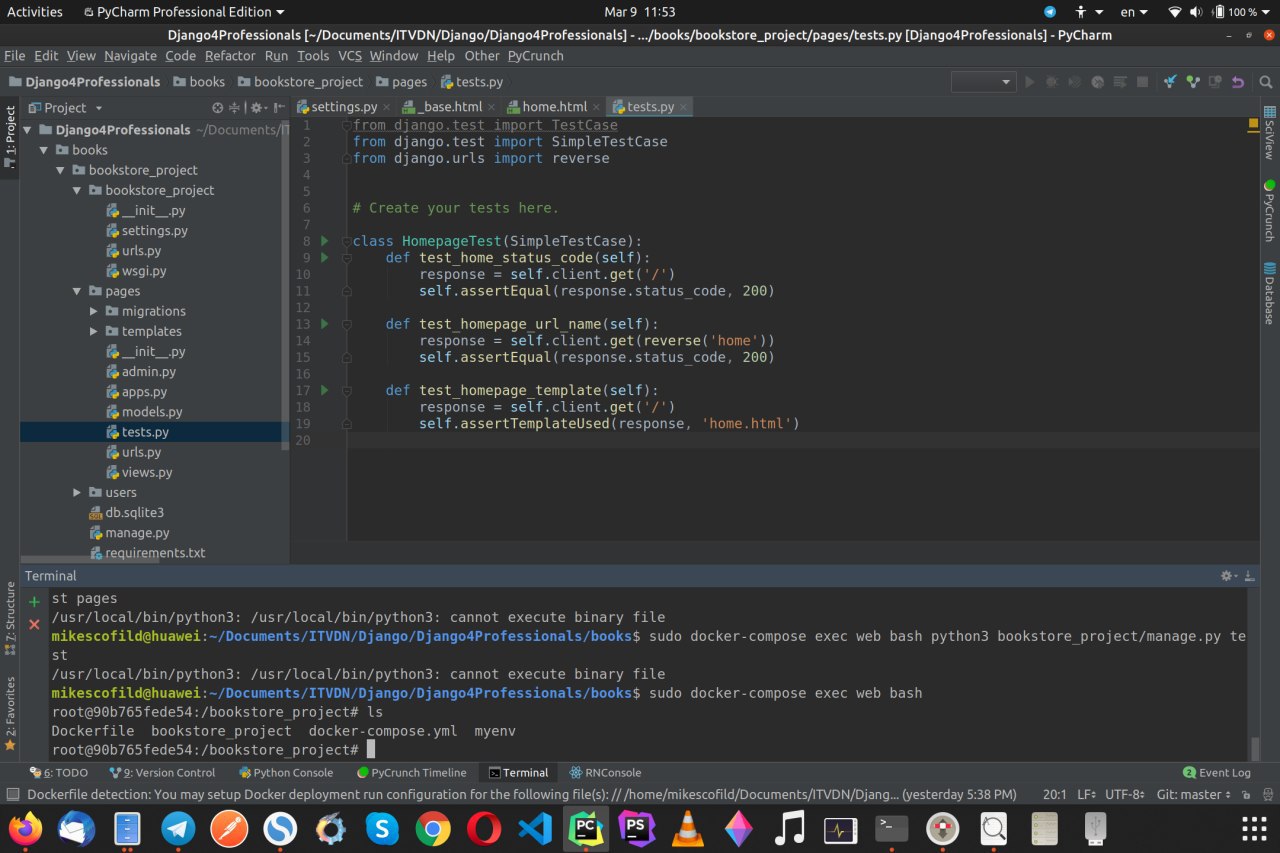Click the Locate/Scroll from Source target icon

tap(218, 107)
